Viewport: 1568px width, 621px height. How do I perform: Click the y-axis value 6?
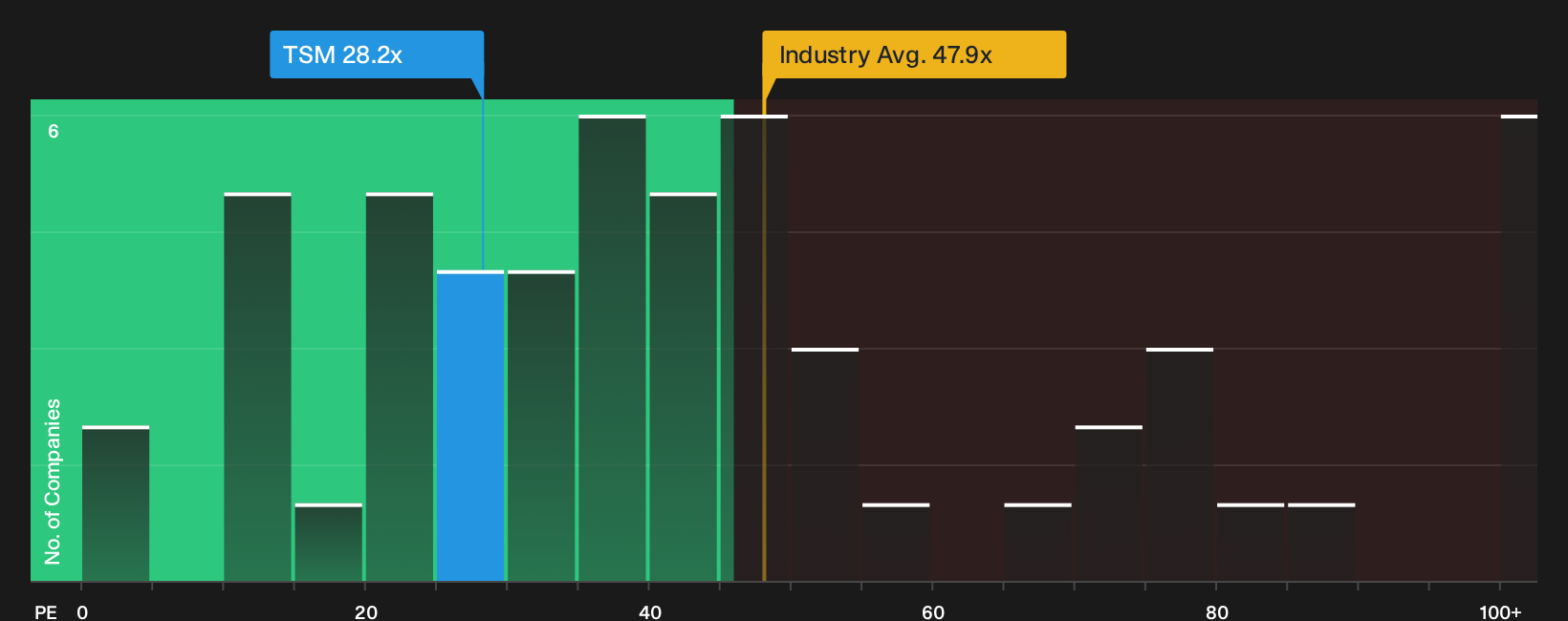(54, 131)
